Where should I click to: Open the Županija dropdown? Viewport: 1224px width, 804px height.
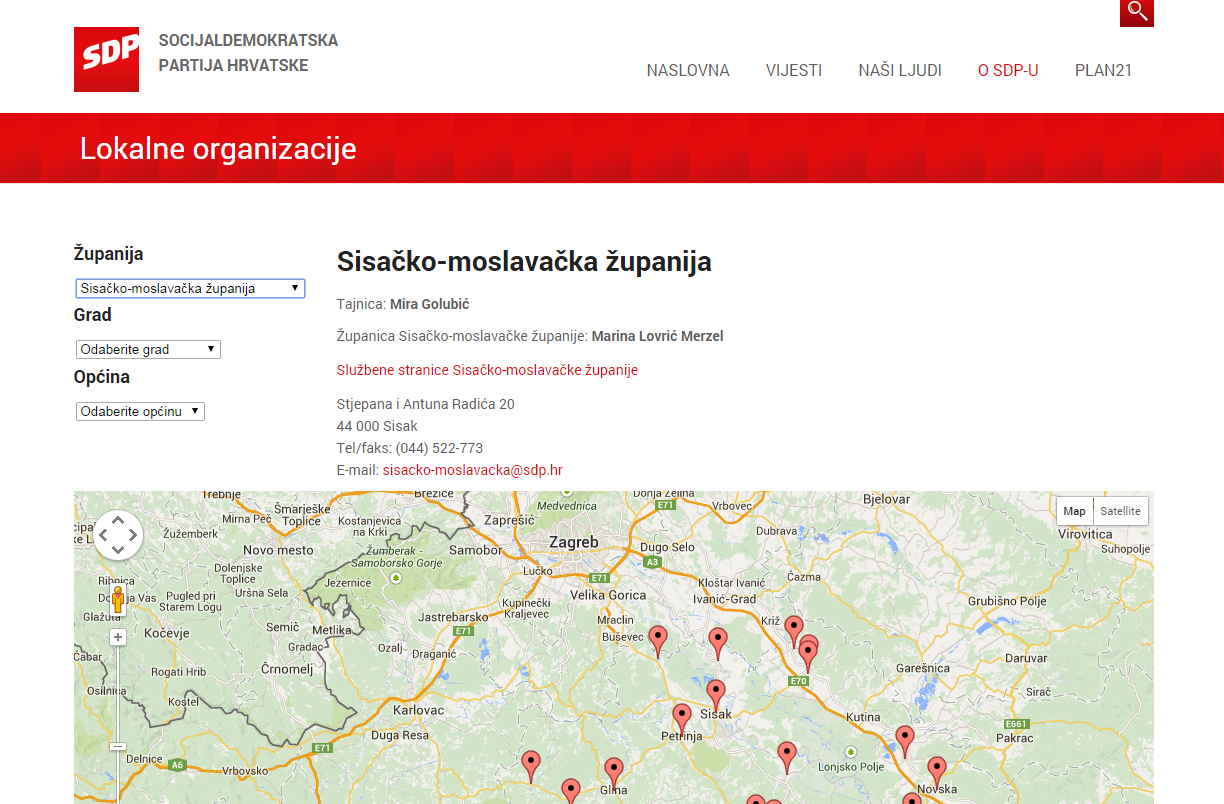(x=190, y=288)
